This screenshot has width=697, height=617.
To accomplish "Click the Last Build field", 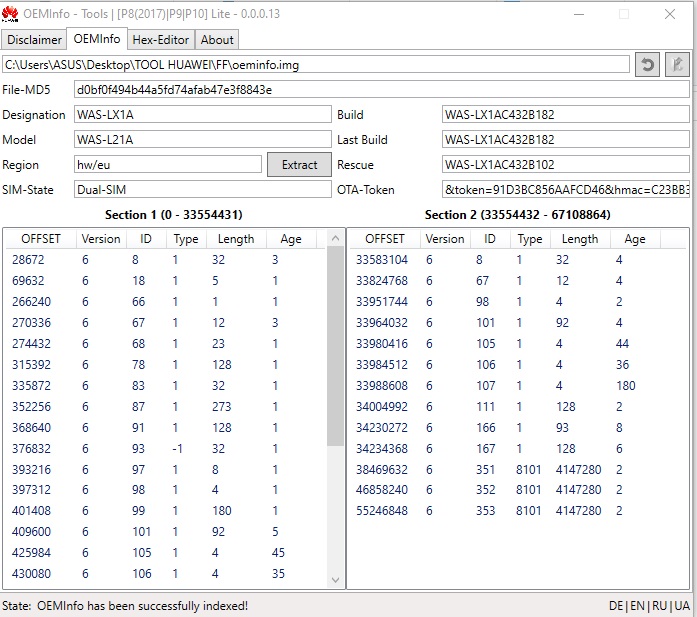I will (x=565, y=140).
